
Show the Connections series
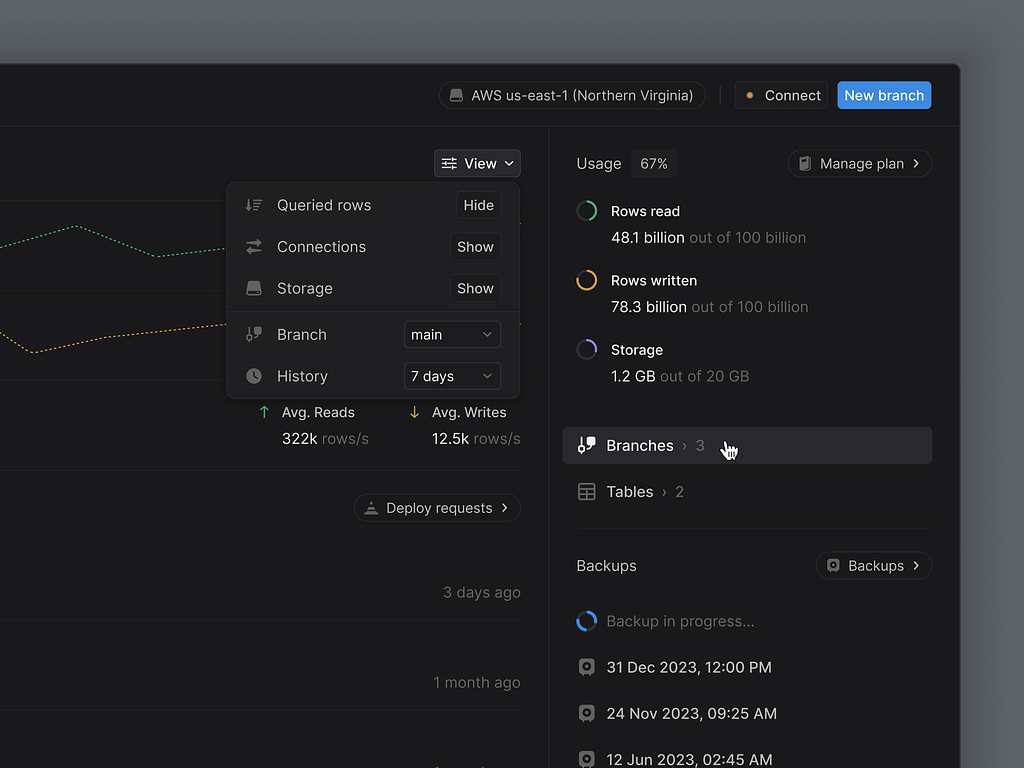475,247
